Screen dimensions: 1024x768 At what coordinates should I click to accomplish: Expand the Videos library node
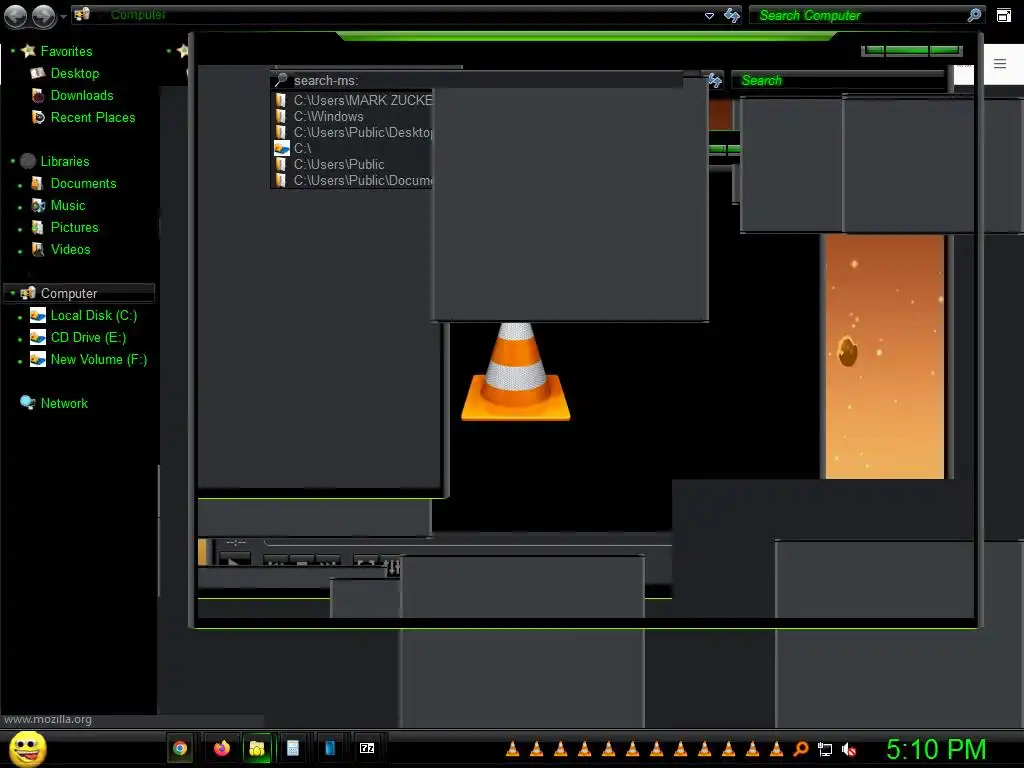point(20,251)
